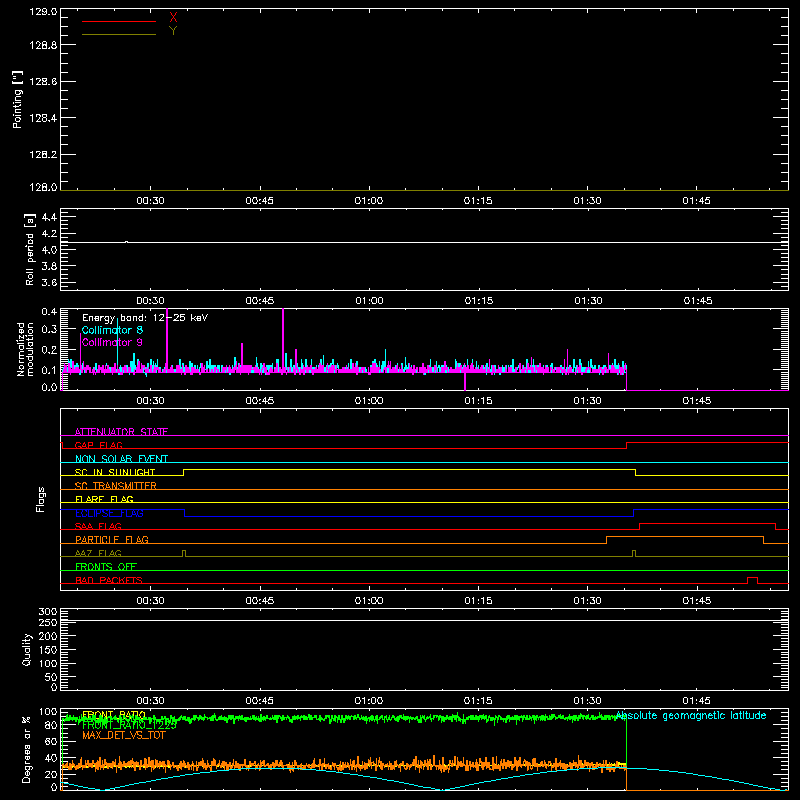
Task: Click the 300 tick on the Quality axis
Action: pos(47,611)
